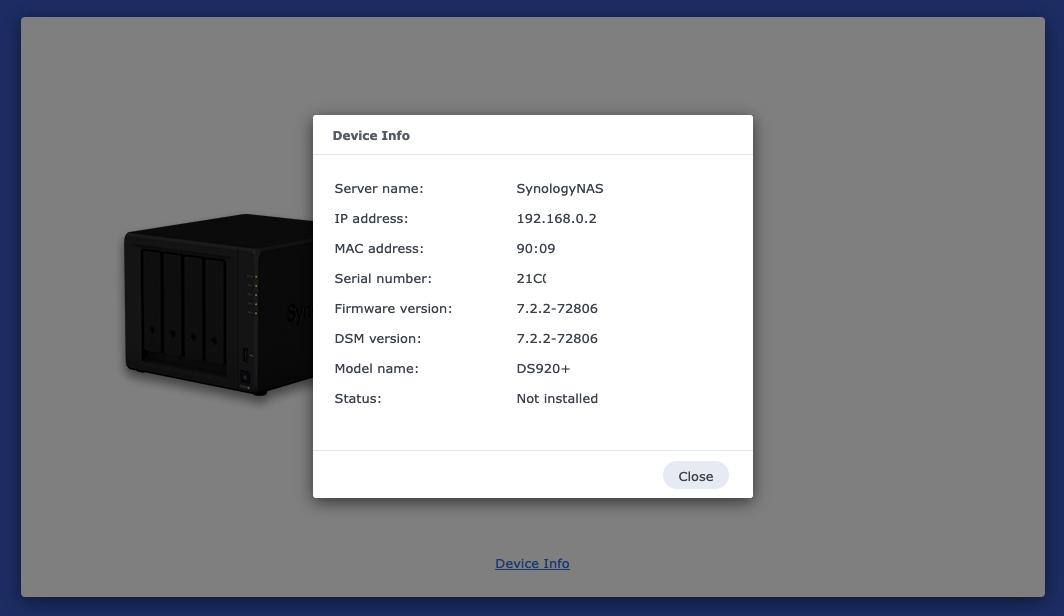This screenshot has width=1064, height=616.
Task: Select the 'Firmware version:' label
Action: coord(393,308)
